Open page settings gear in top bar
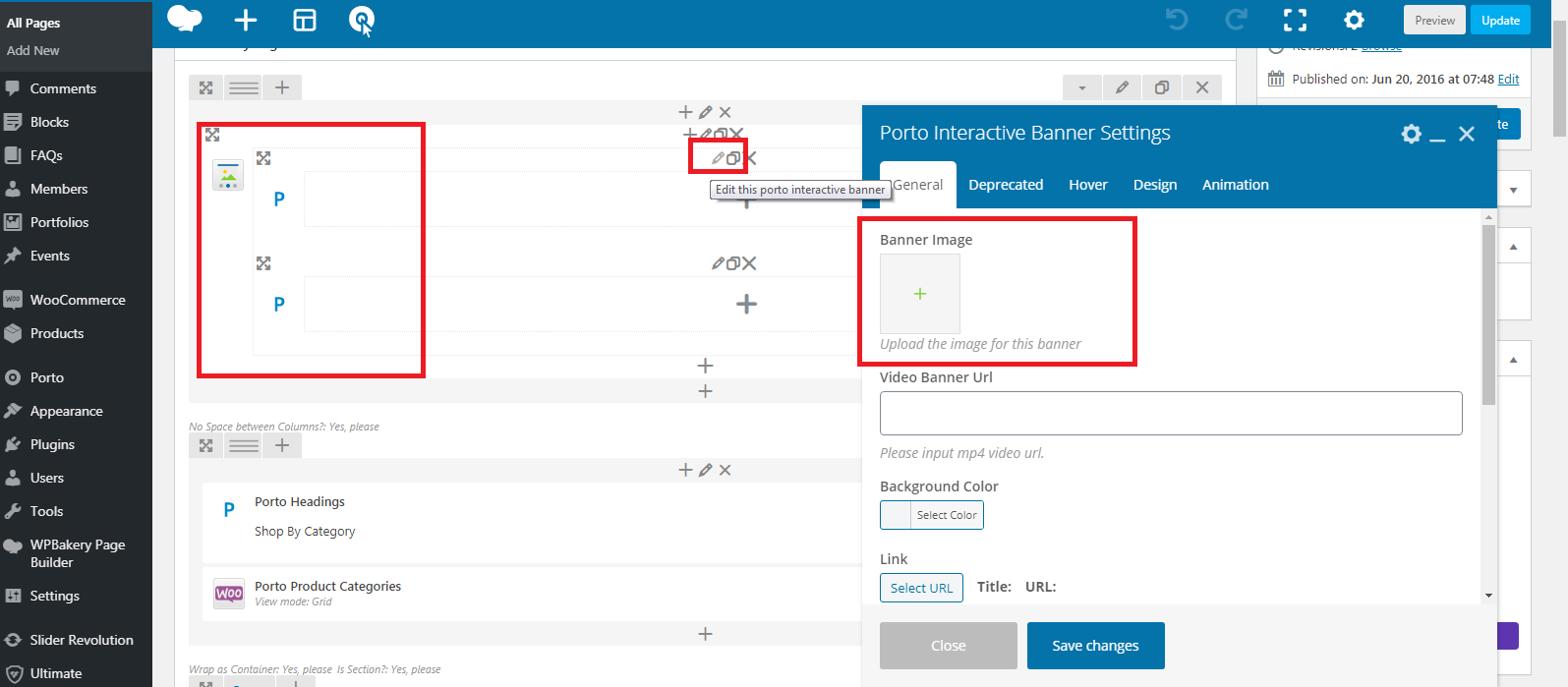Screen dimensions: 1568x687 (1354, 20)
